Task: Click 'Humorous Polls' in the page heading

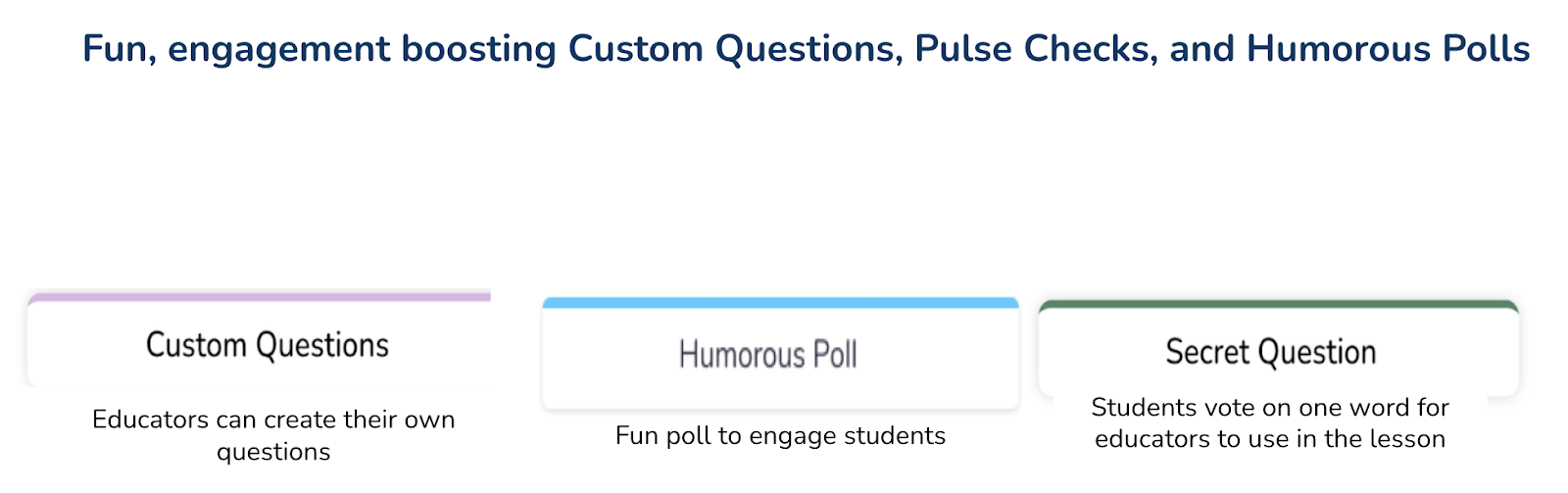Action: [1388, 48]
